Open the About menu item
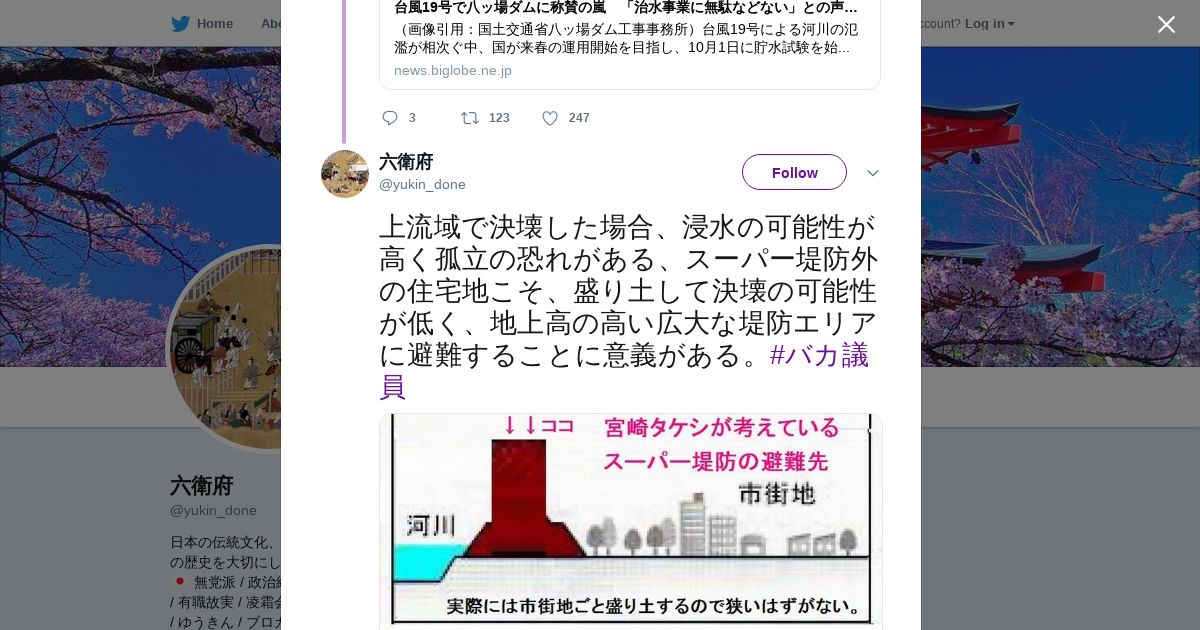This screenshot has height=630, width=1200. (271, 23)
